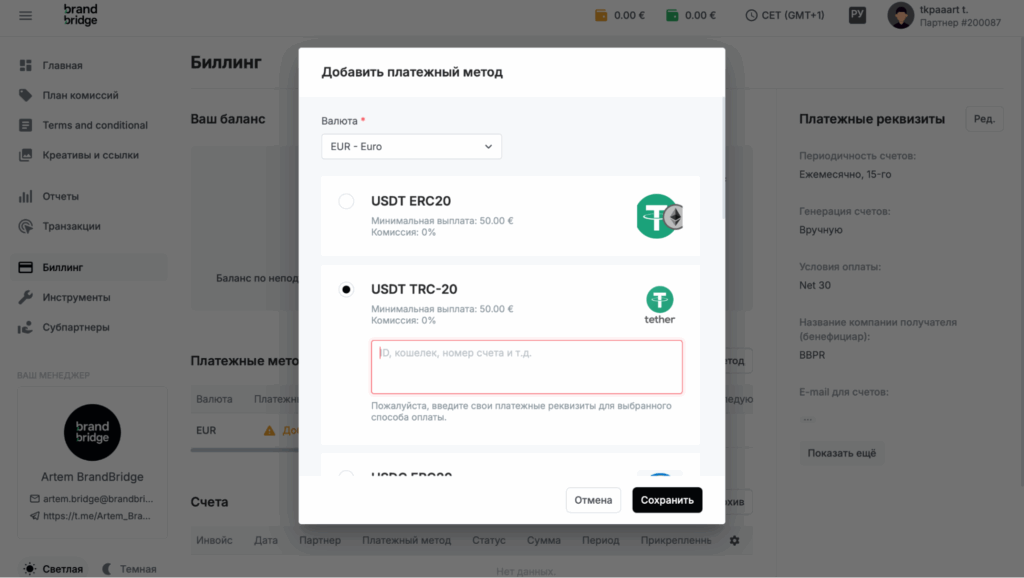This screenshot has width=1024, height=578.
Task: Open the Валюта EUR - Euro dropdown
Action: (x=411, y=146)
